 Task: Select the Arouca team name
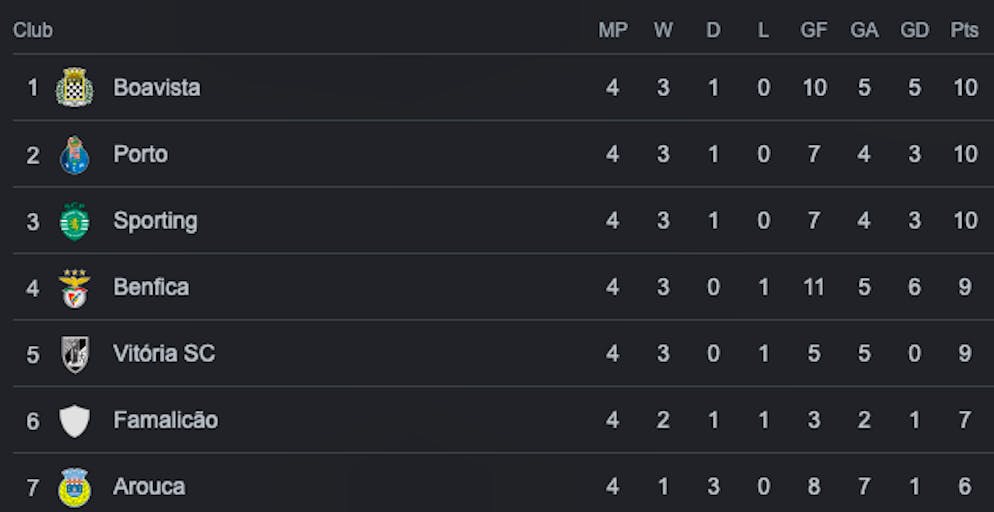tap(149, 487)
